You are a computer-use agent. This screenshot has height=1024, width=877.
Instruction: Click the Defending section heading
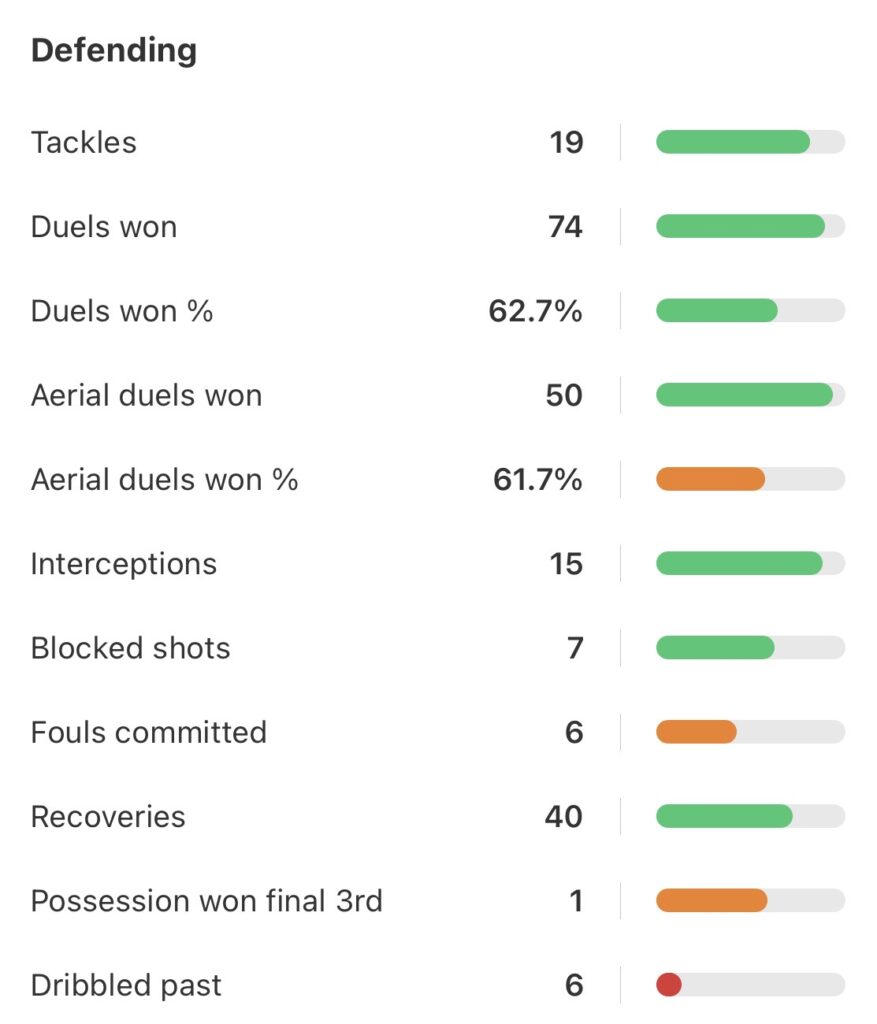click(114, 51)
